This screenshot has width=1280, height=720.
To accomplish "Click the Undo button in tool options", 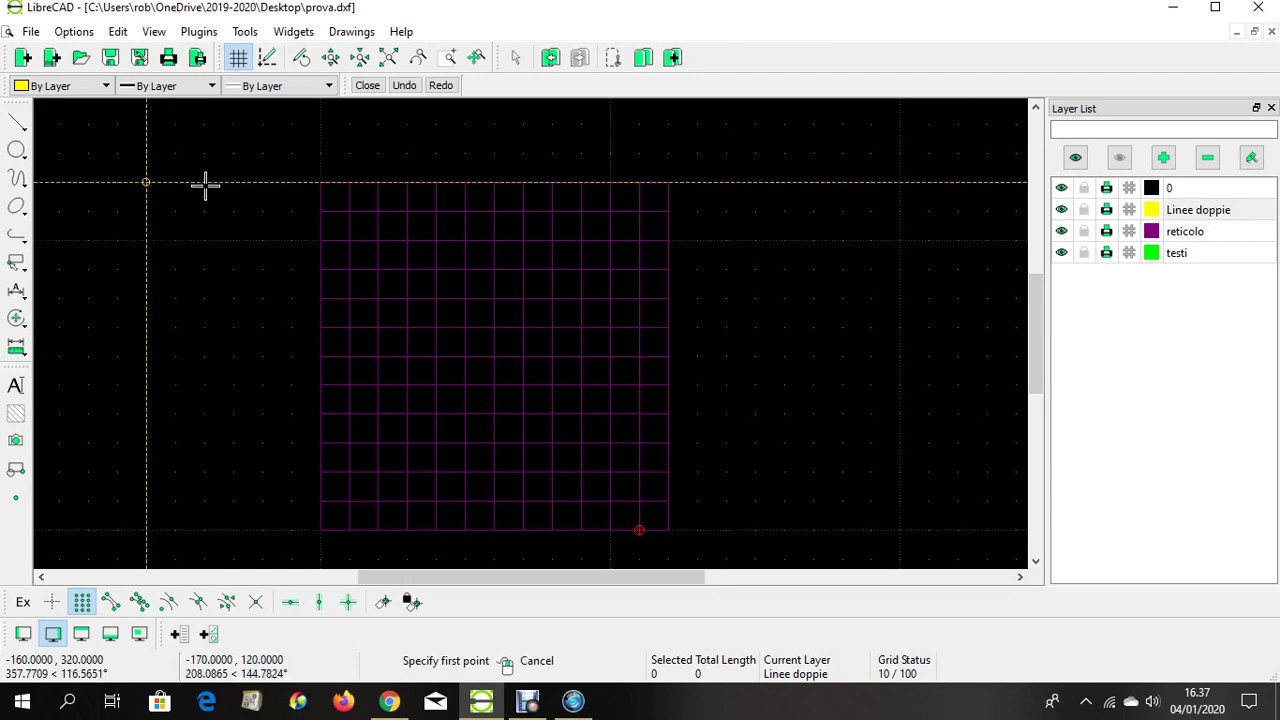I will click(404, 86).
